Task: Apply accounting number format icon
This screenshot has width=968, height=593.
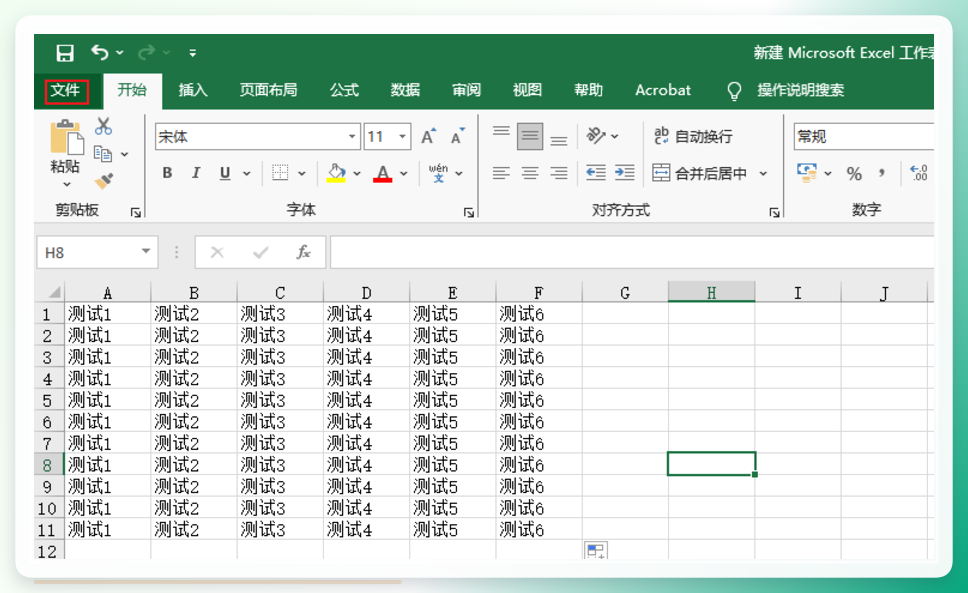Action: (807, 173)
